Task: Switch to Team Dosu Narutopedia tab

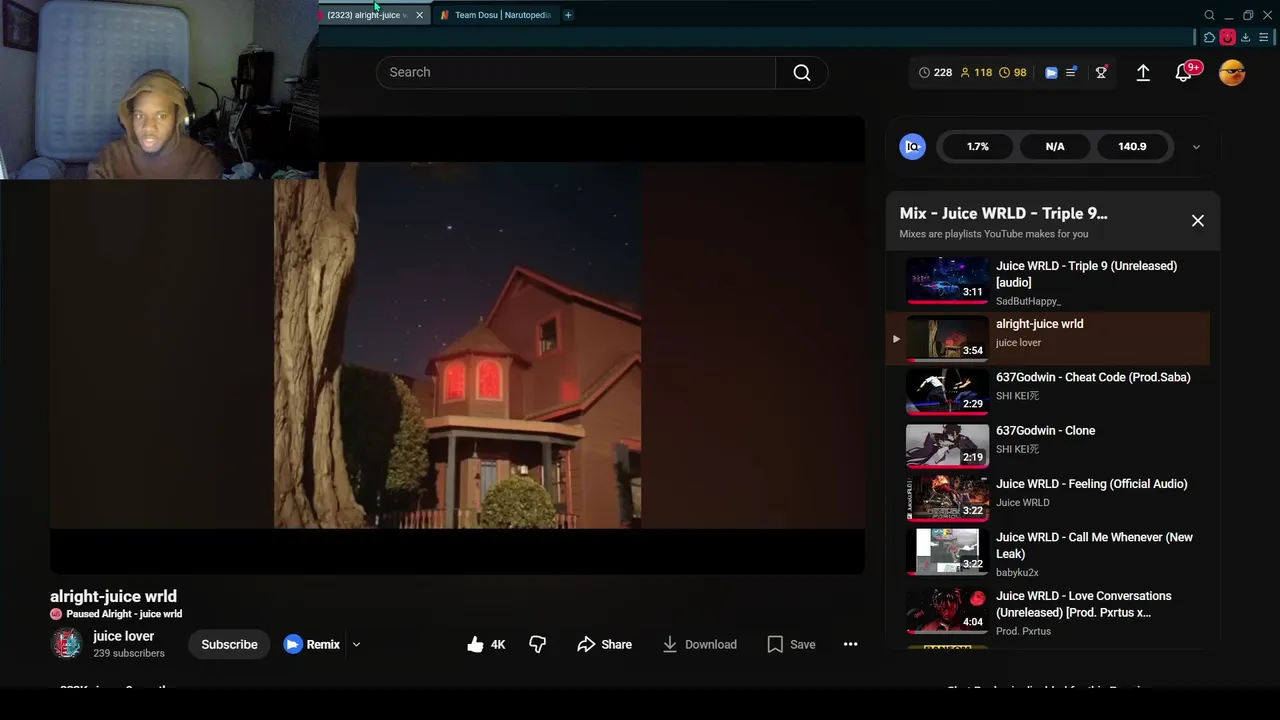Action: (x=495, y=15)
